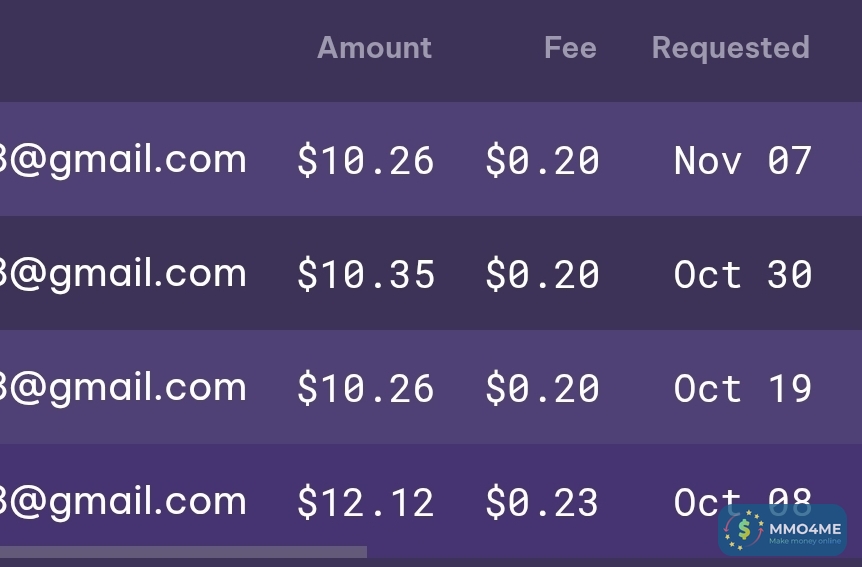Click the MMO4ME dollar logo icon
The height and width of the screenshot is (567, 862).
(x=743, y=530)
